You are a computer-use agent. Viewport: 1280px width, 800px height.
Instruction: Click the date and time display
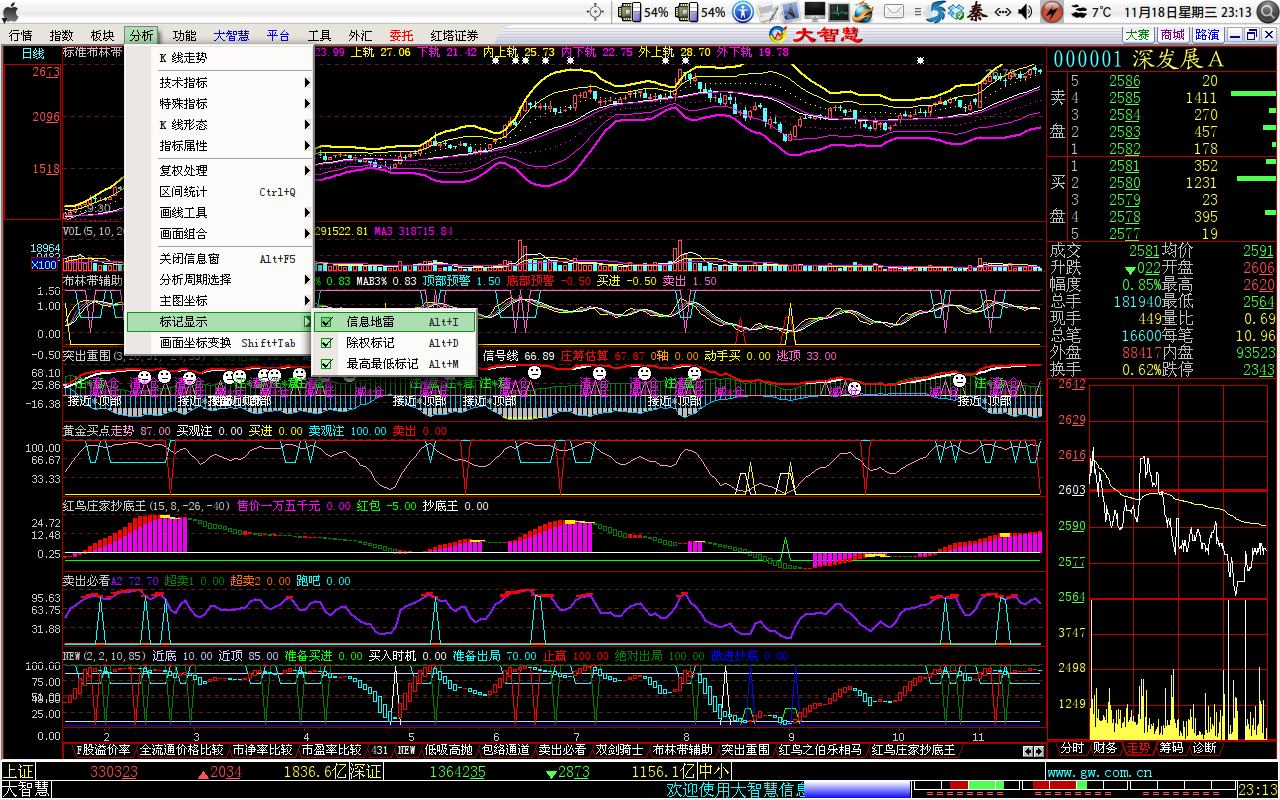pyautogui.click(x=1187, y=12)
